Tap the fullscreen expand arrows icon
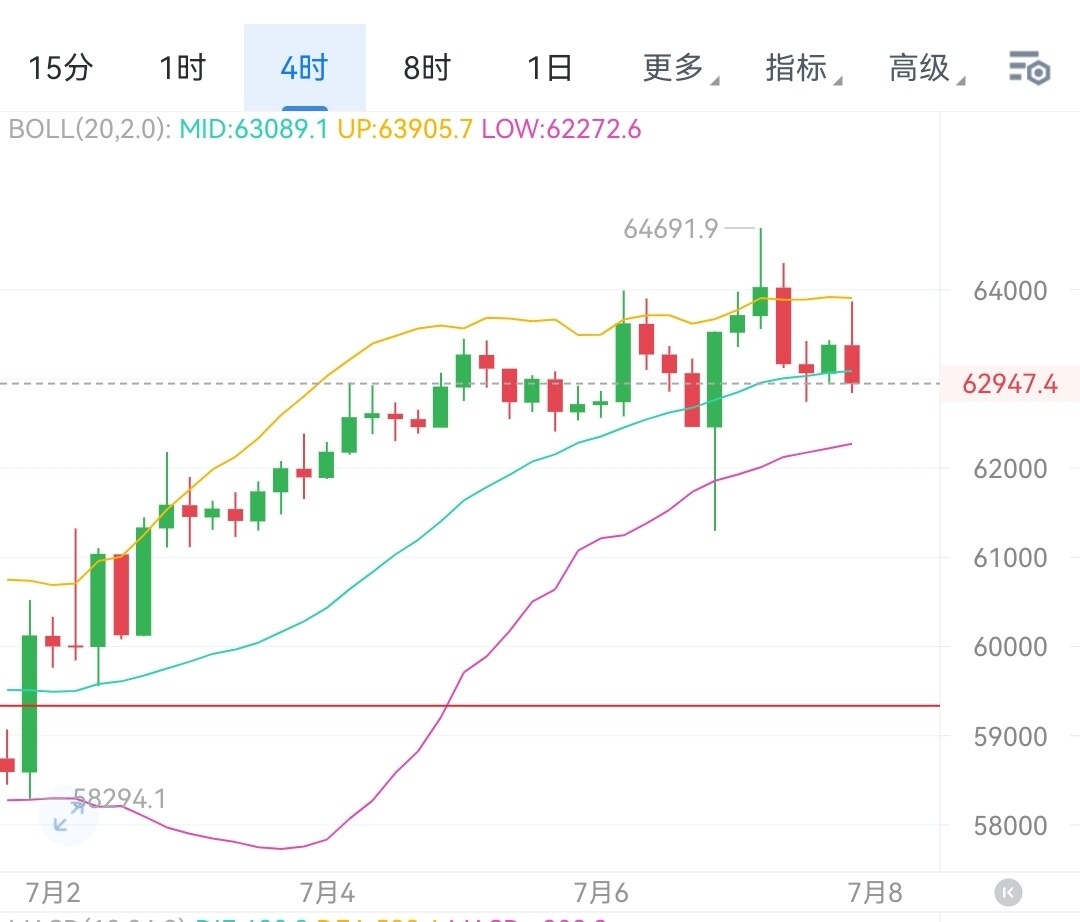This screenshot has height=922, width=1080. click(68, 816)
